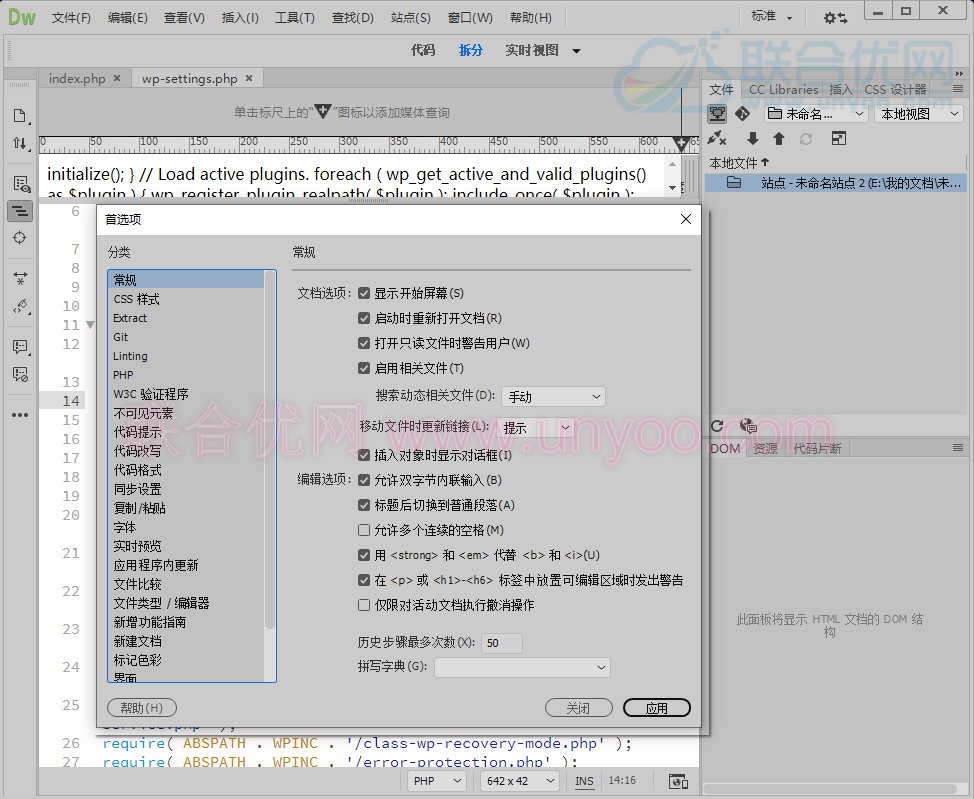Viewport: 974px width, 799px height.
Task: Switch to the CSS 设计器 tab
Action: (895, 89)
